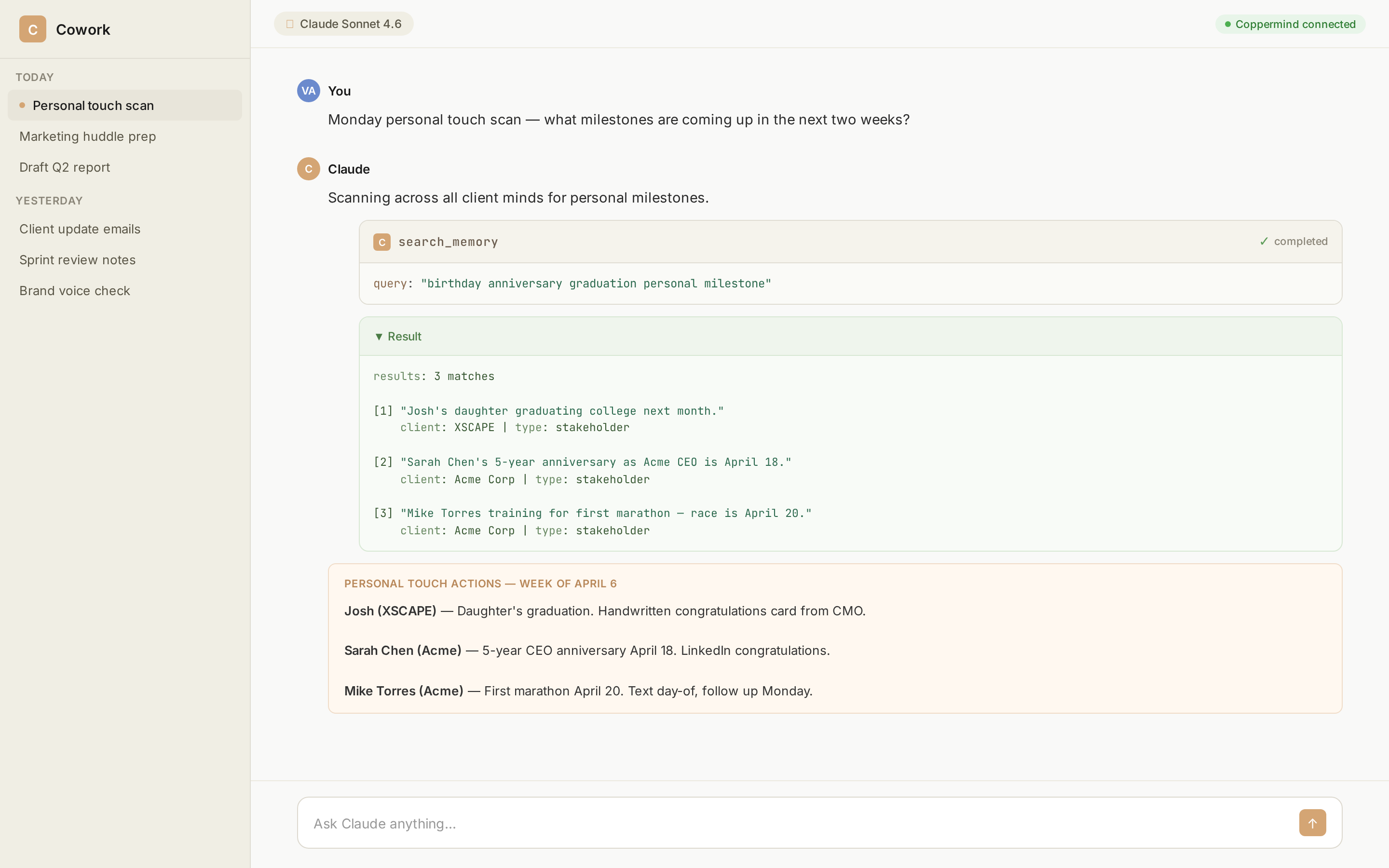This screenshot has height=868, width=1389.
Task: Click the Coppermind connected status badge
Action: pos(1290,24)
